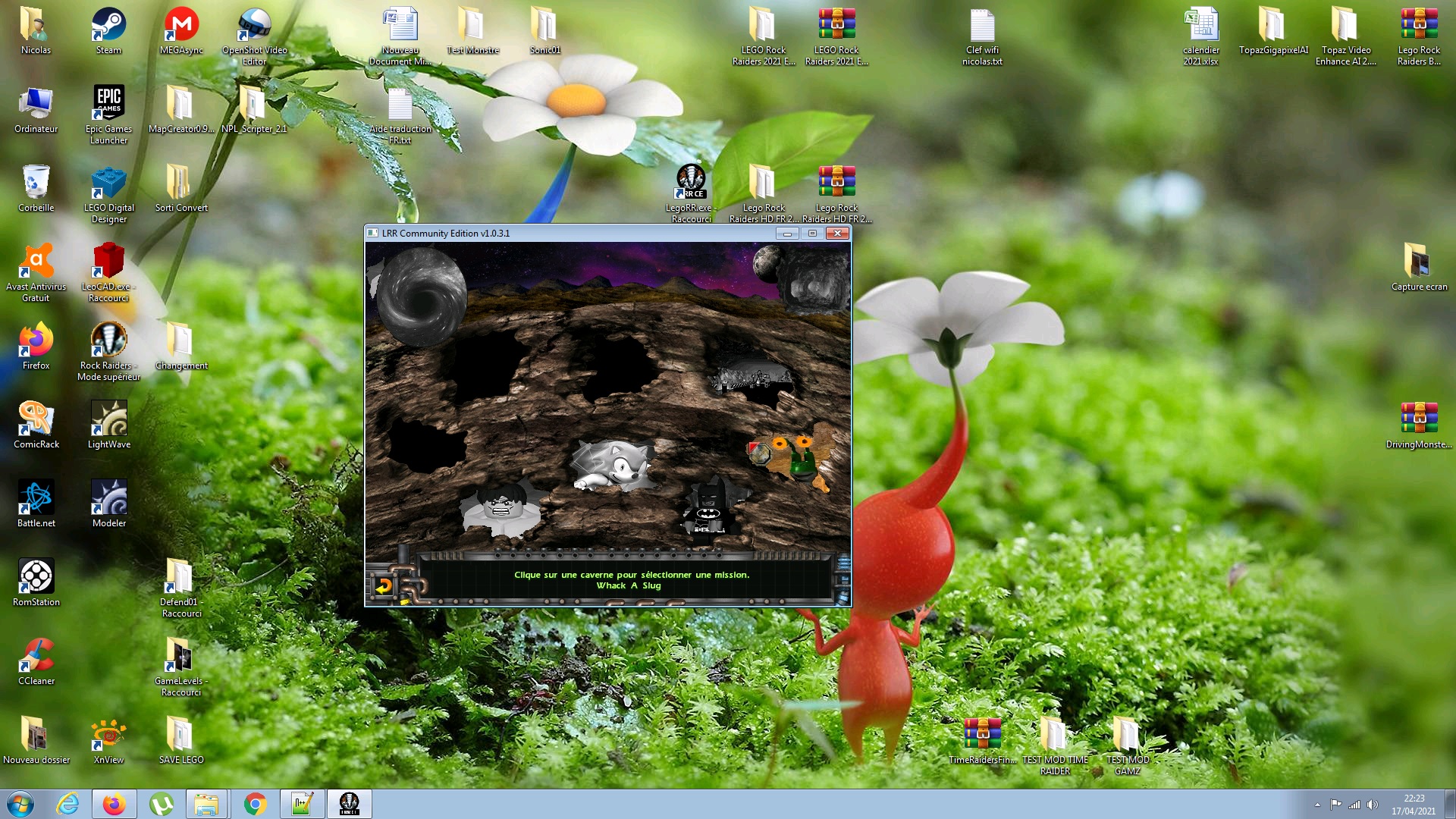Select the Changement folder
1456x819 pixels.
[x=181, y=347]
